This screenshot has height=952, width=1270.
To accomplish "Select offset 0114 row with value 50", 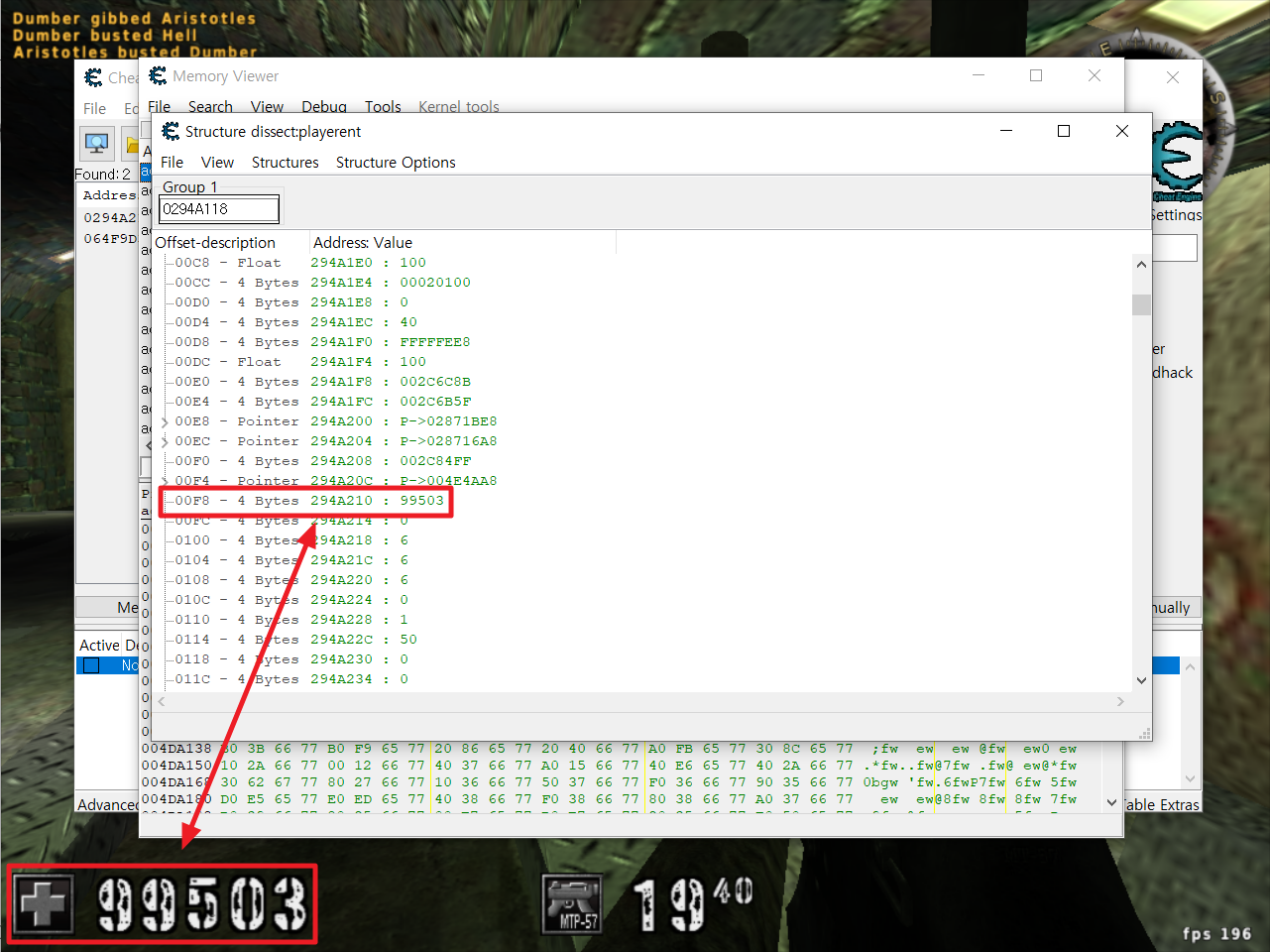I will pos(295,640).
